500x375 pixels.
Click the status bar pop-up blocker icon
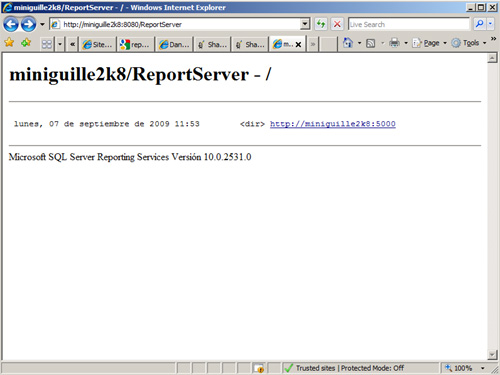259,368
